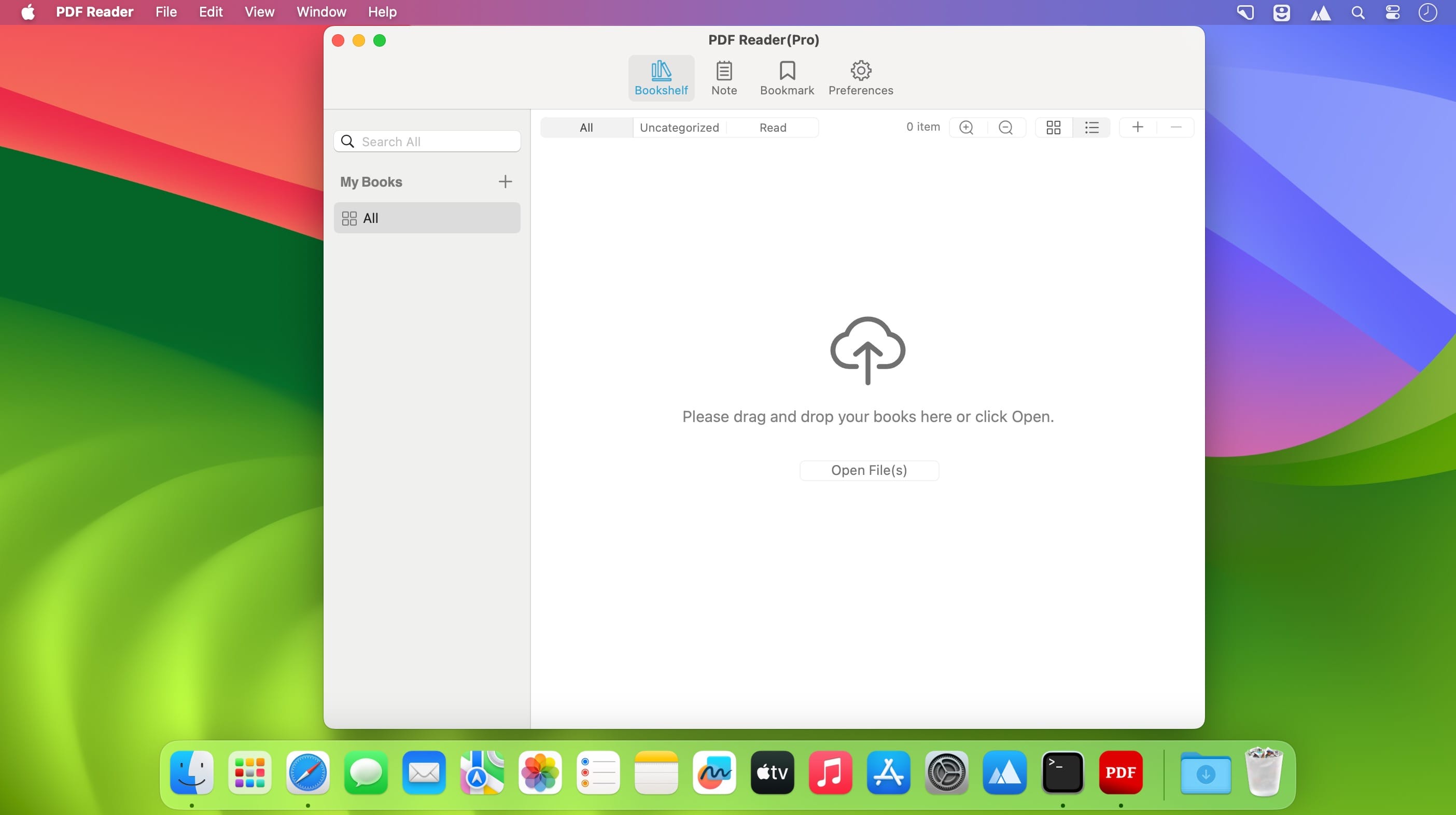Select the Read filter tab

[773, 128]
